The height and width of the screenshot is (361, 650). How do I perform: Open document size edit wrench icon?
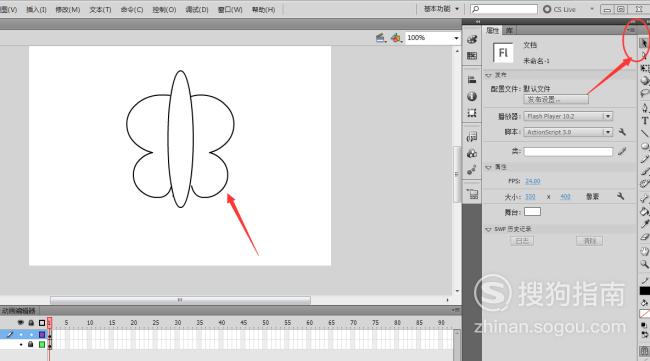(x=621, y=196)
